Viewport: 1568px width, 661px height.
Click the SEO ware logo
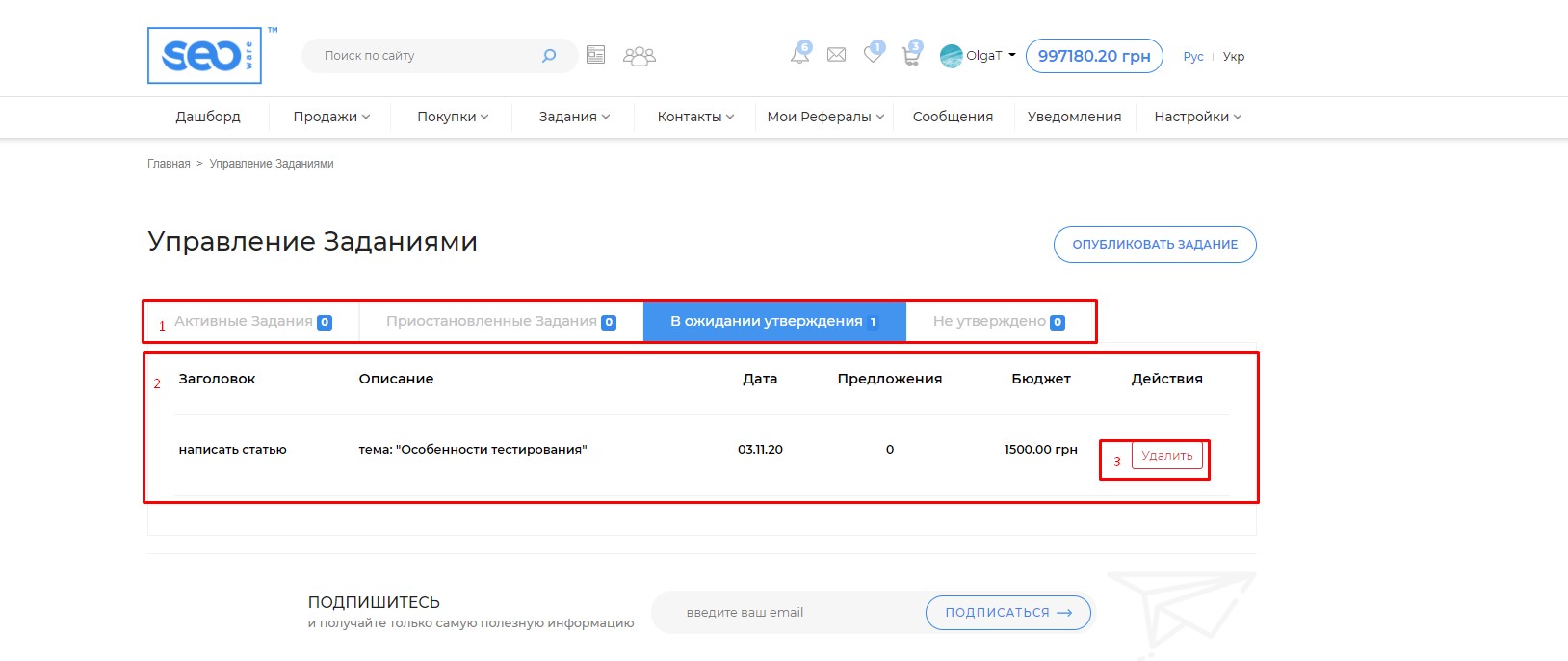click(204, 56)
